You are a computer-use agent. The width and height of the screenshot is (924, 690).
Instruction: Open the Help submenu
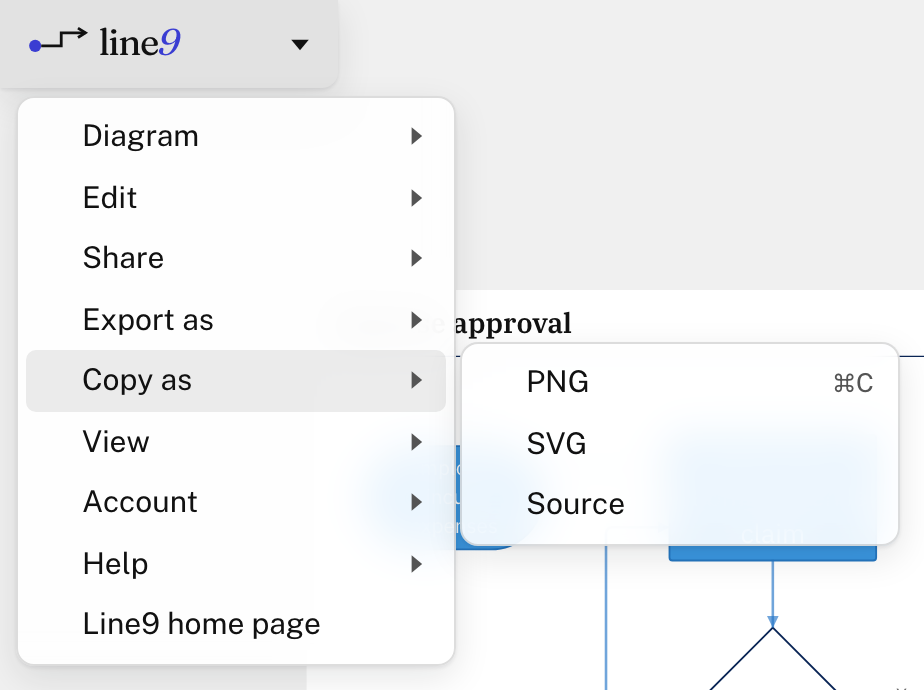click(x=236, y=564)
